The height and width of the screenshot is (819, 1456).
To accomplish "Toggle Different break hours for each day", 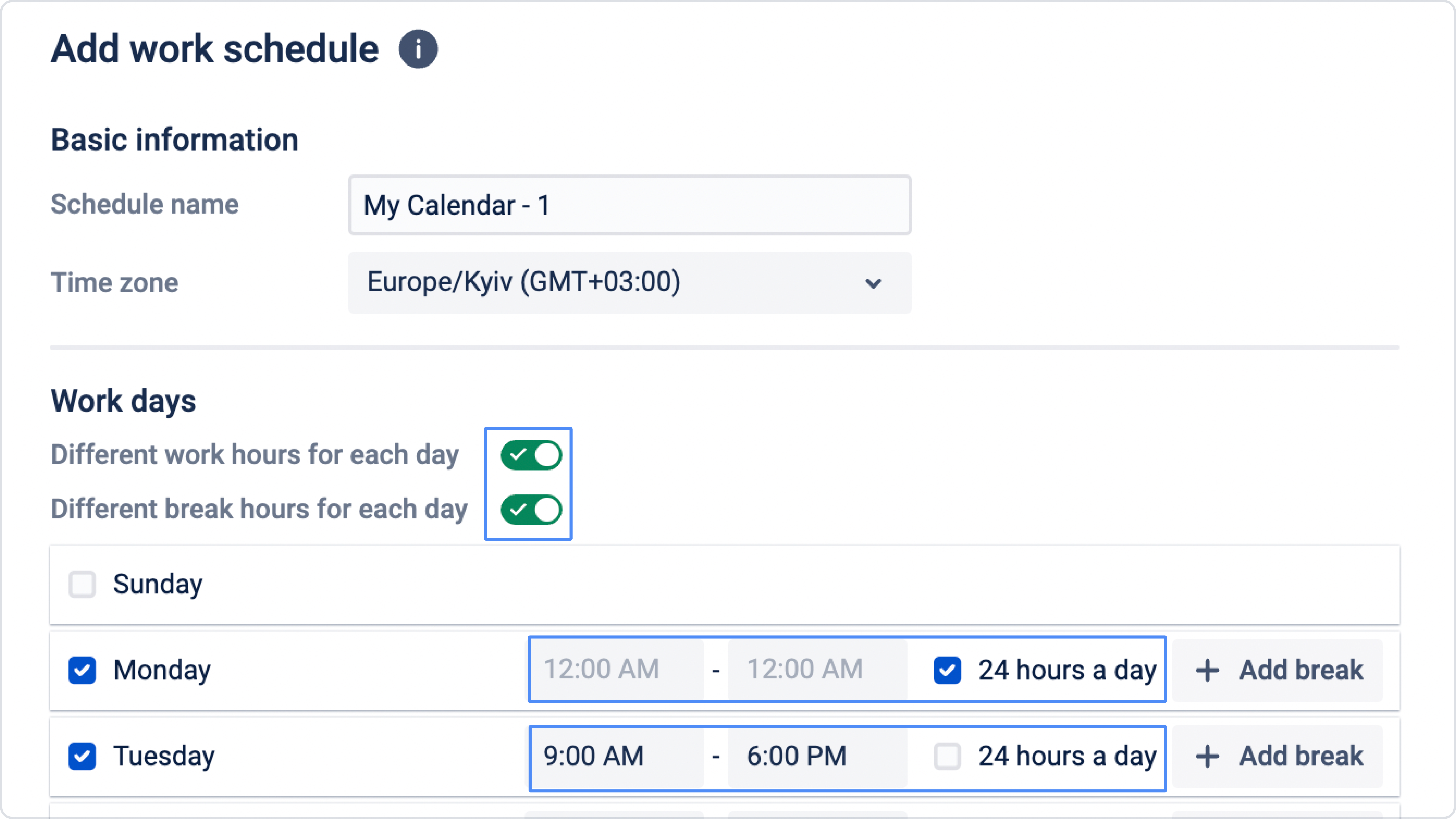I will 531,509.
